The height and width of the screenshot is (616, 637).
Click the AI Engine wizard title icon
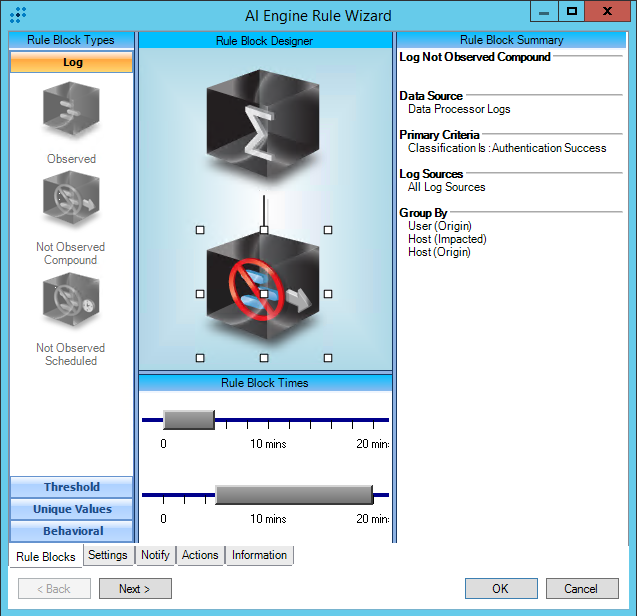point(18,15)
